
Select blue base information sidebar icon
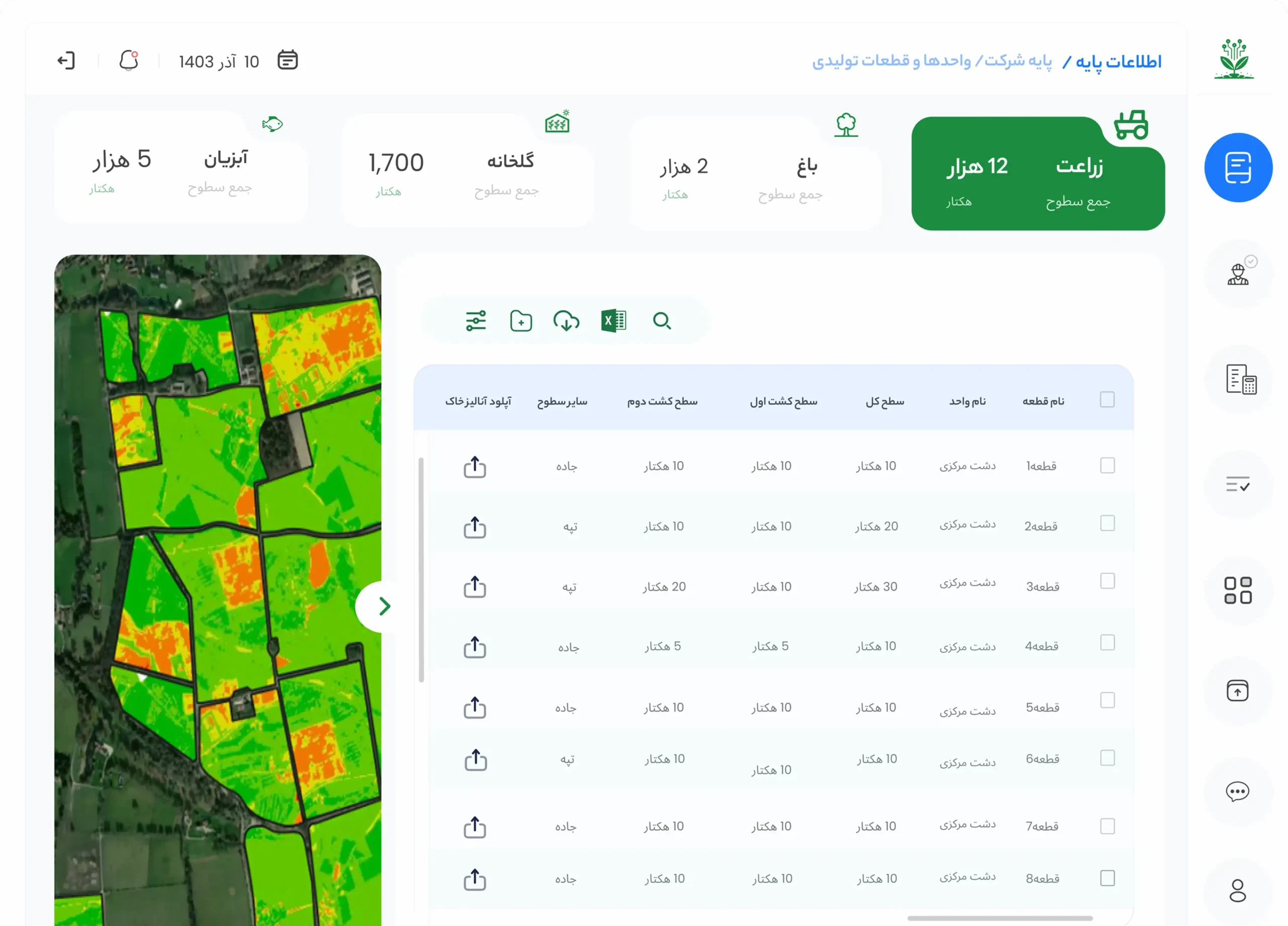(1238, 168)
